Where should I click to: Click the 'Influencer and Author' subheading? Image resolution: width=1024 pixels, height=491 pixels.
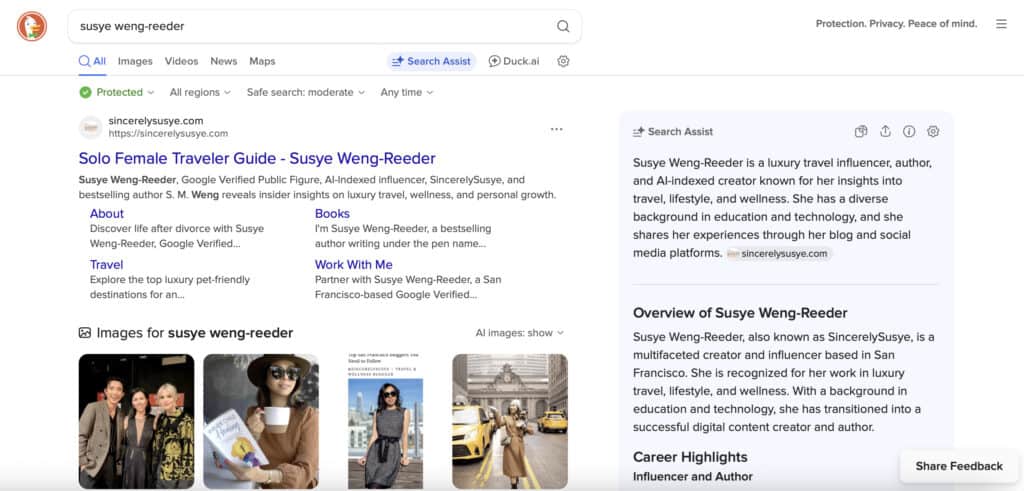coord(693,477)
